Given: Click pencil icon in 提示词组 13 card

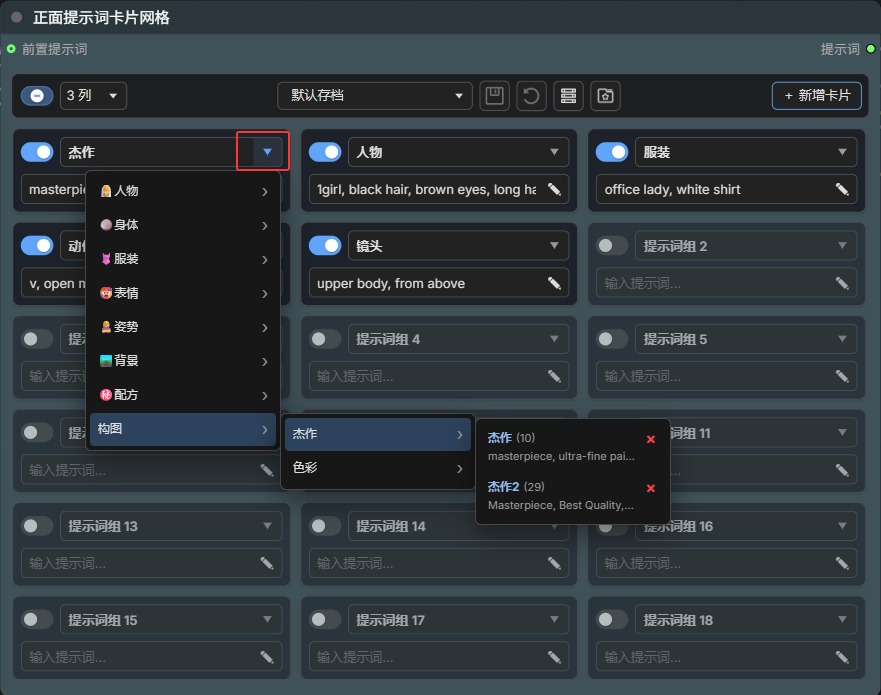Looking at the screenshot, I should (267, 563).
